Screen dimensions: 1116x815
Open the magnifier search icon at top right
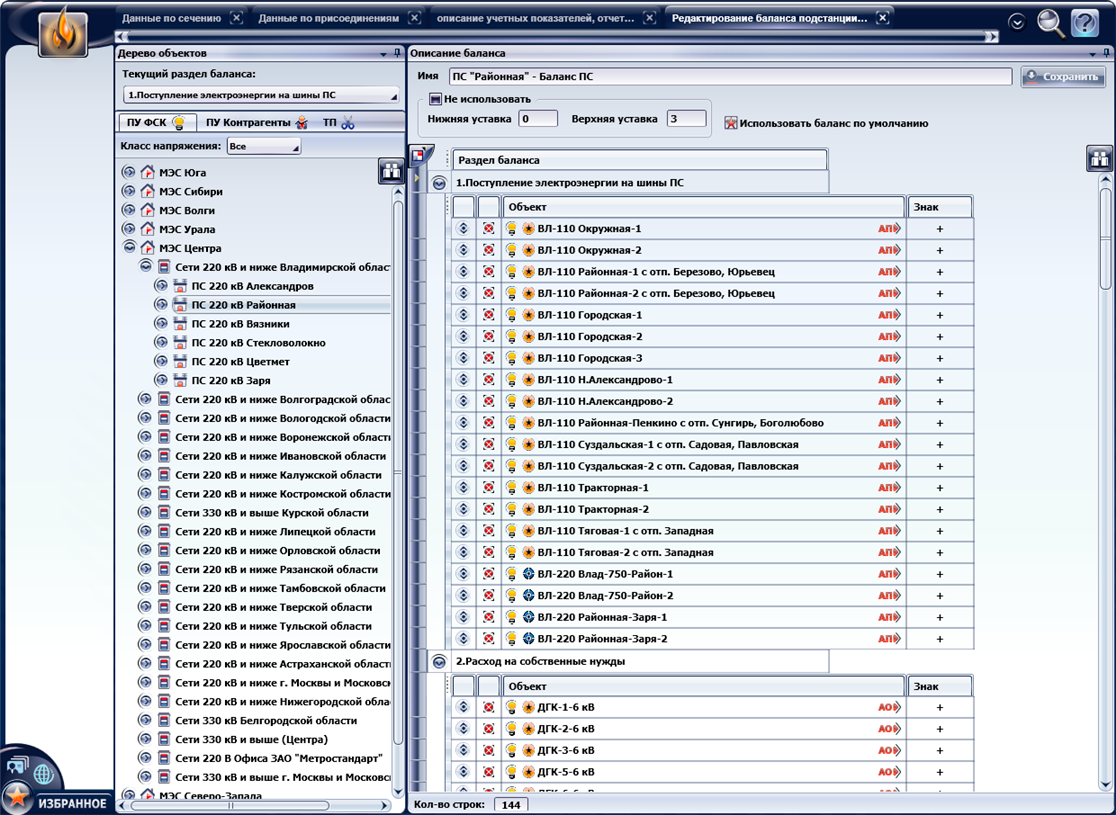click(1050, 22)
